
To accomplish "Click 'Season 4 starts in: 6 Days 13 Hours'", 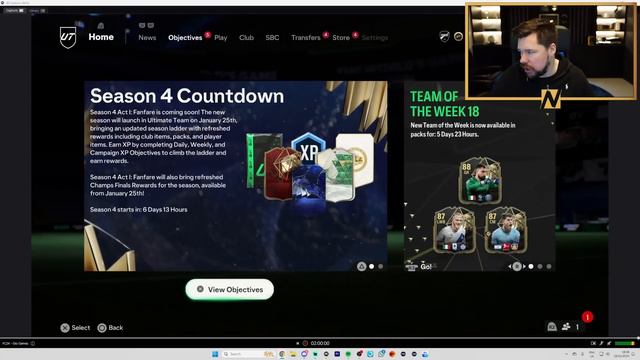I will 139,209.
